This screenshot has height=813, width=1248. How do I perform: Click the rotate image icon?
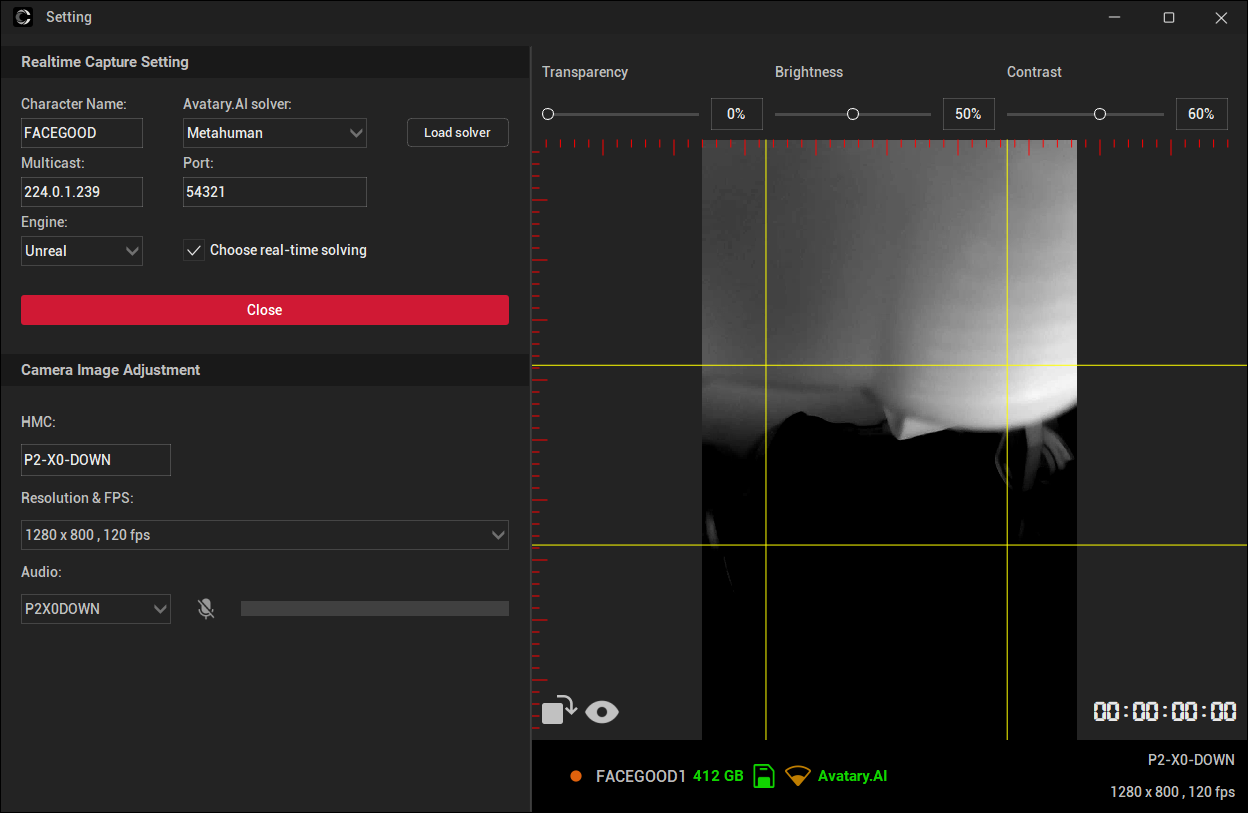click(x=559, y=709)
